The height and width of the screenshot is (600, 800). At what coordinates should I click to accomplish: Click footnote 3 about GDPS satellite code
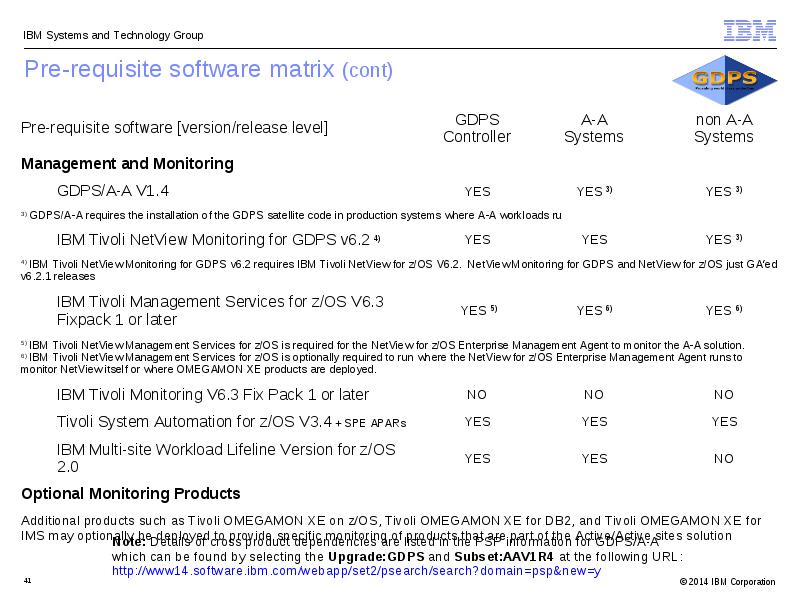[291, 215]
